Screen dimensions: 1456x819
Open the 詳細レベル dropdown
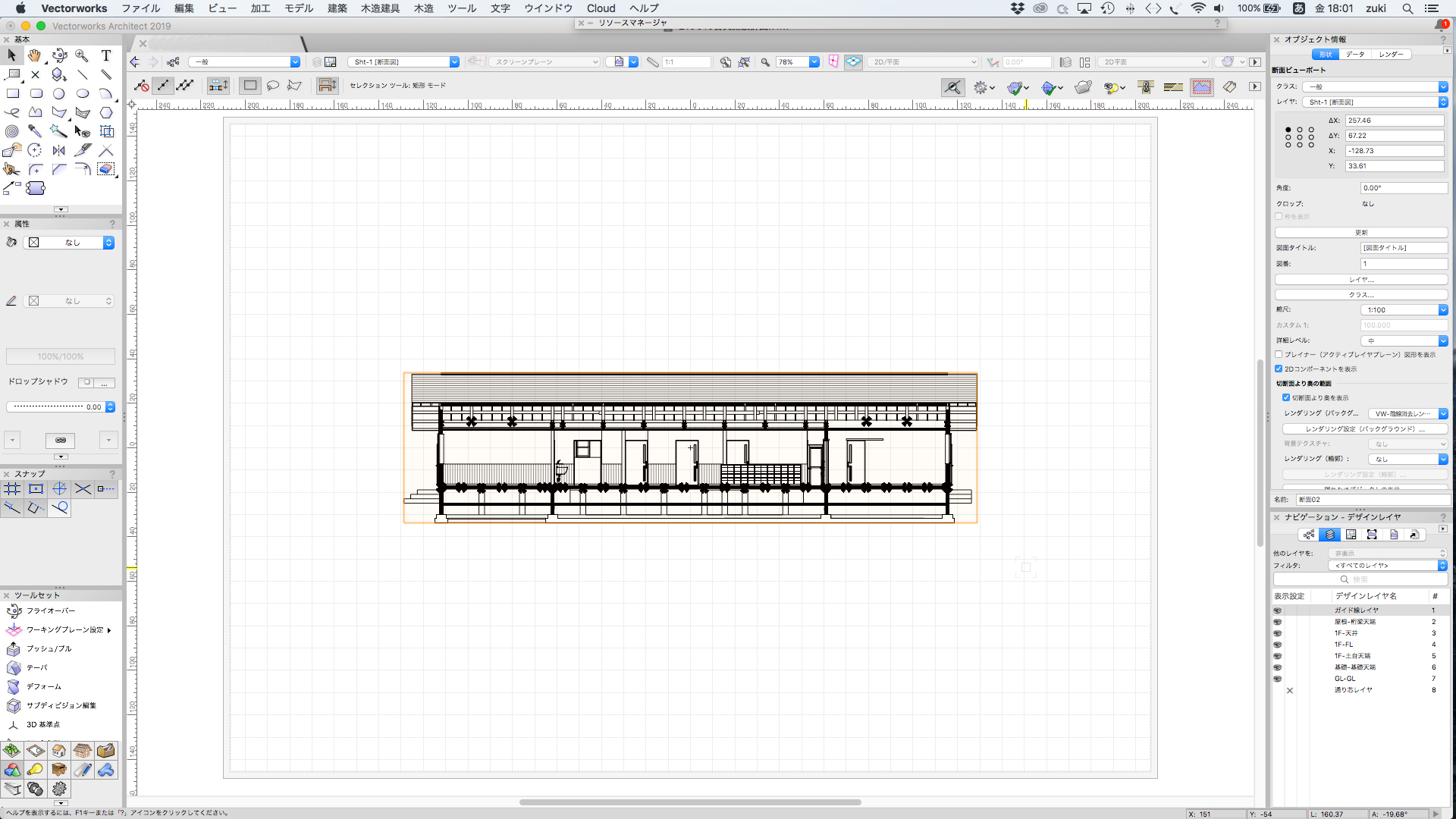coord(1404,340)
